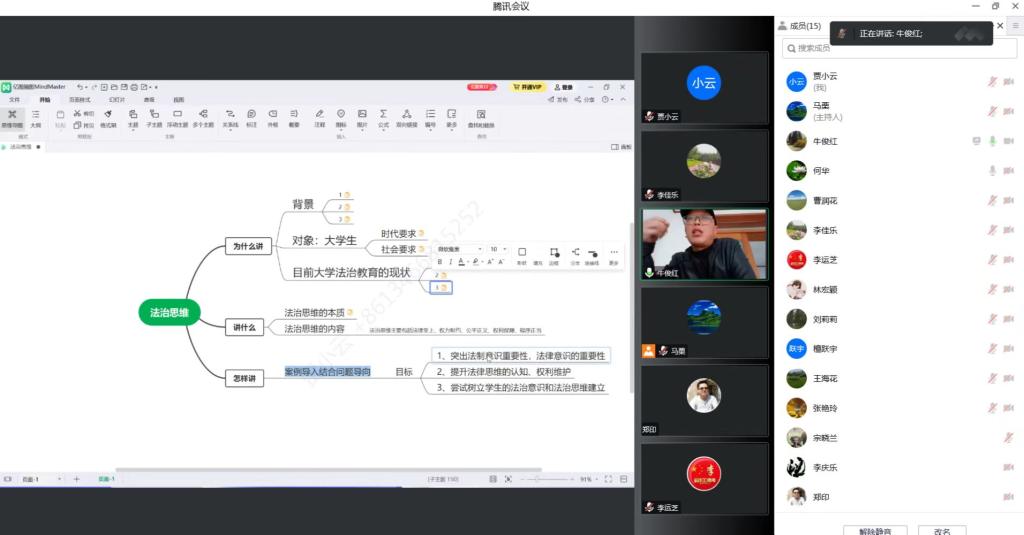The image size is (1024, 535).
Task: Click the 子主题 (Subtopic) toolbar icon
Action: point(154,117)
